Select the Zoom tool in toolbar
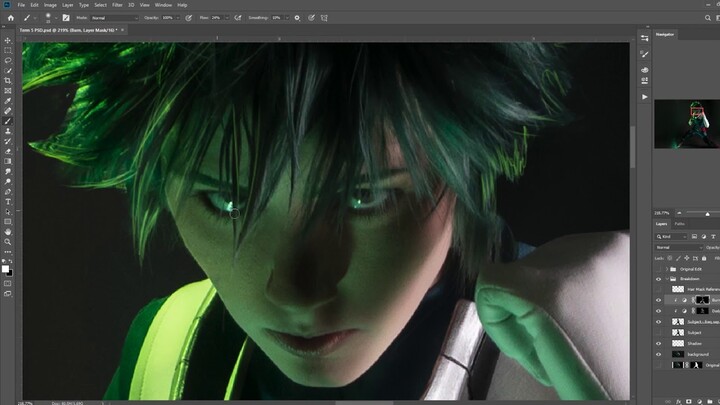 point(8,242)
